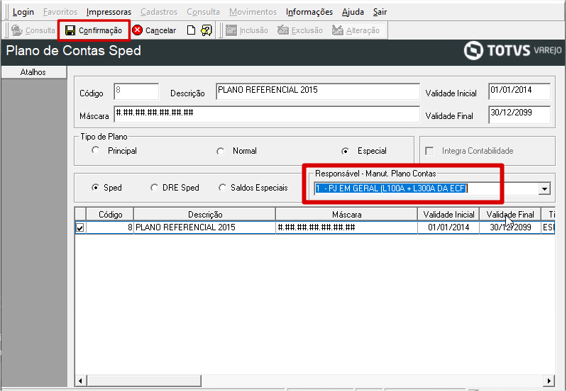Click the Confirmação save icon
The height and width of the screenshot is (391, 566).
[70, 30]
